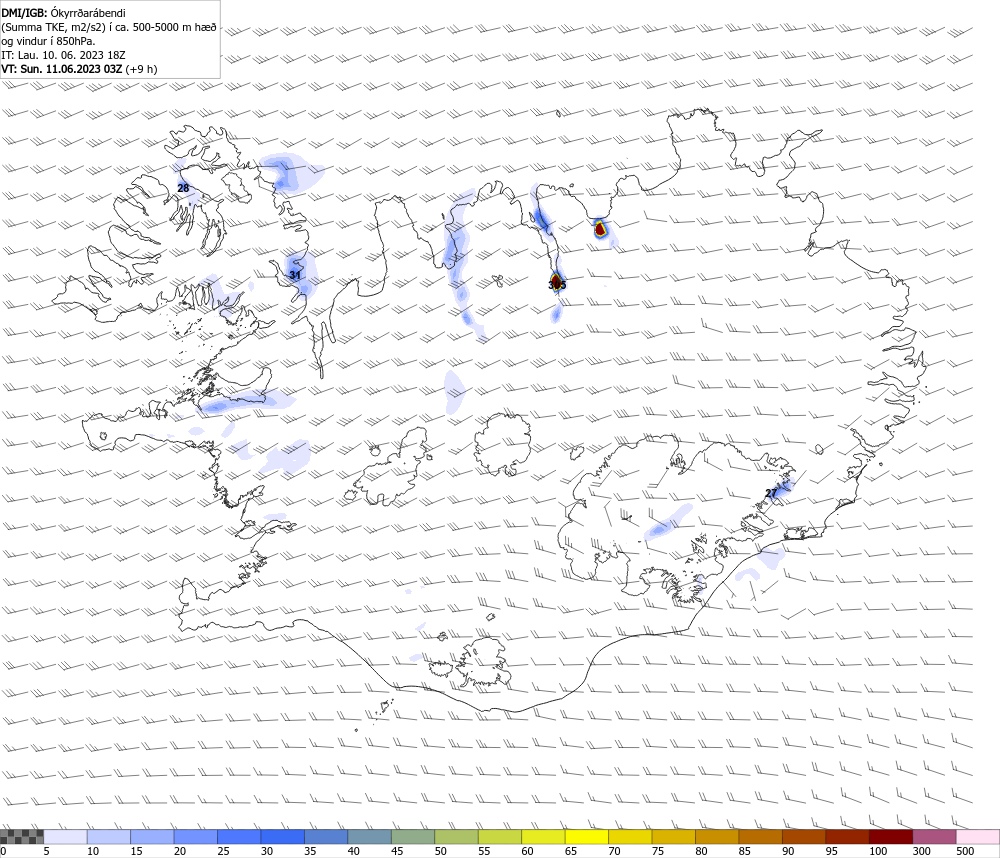Click legend number '60'
Screen dimensions: 1000x858
click(x=527, y=851)
